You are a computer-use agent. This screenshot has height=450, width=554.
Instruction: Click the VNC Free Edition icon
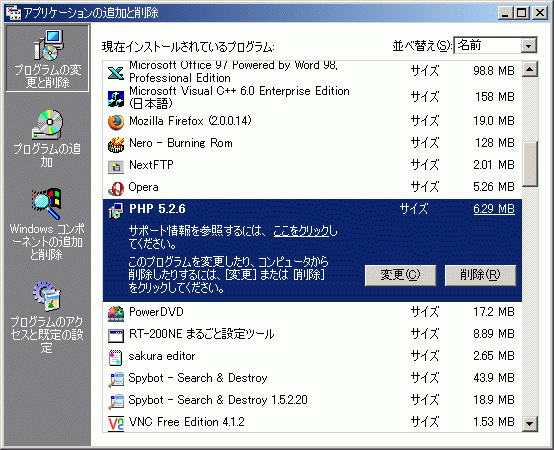tap(116, 423)
